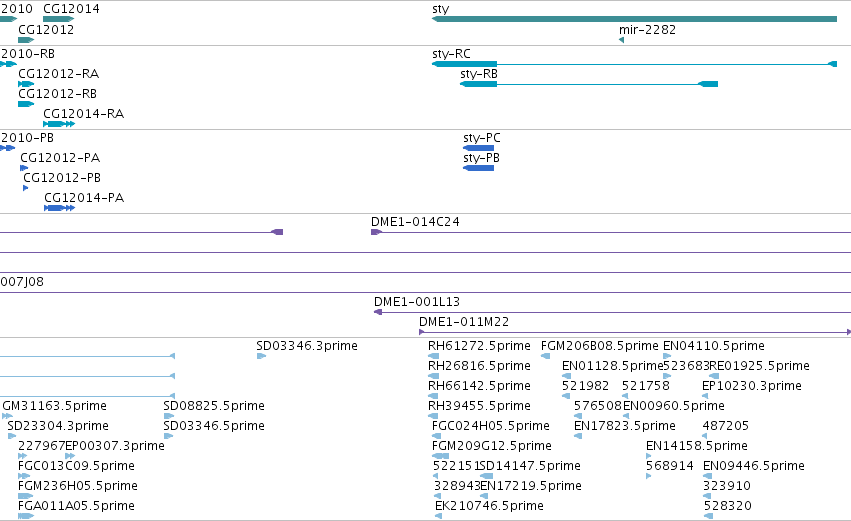
Task: Click the RH39455.5prime EST label
Action: pyautogui.click(x=479, y=406)
